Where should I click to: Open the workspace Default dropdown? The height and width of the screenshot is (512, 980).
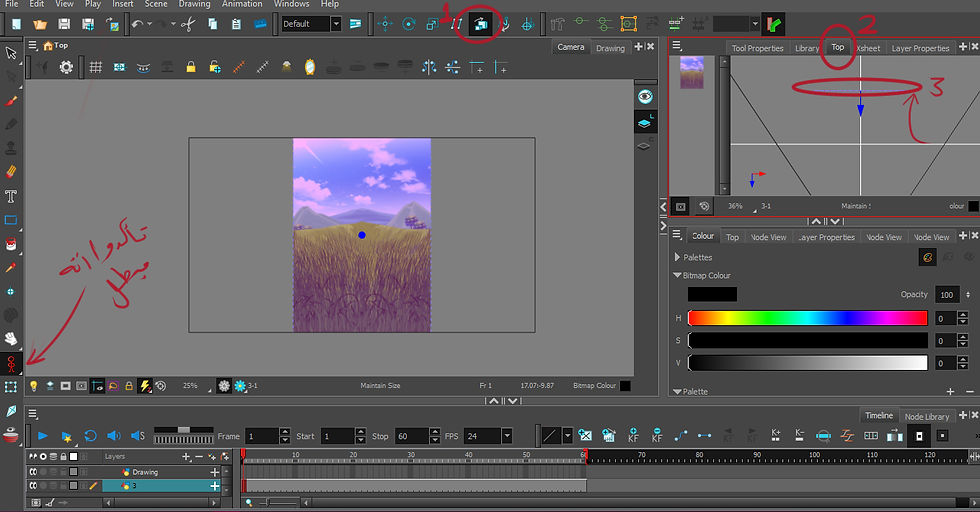point(336,24)
